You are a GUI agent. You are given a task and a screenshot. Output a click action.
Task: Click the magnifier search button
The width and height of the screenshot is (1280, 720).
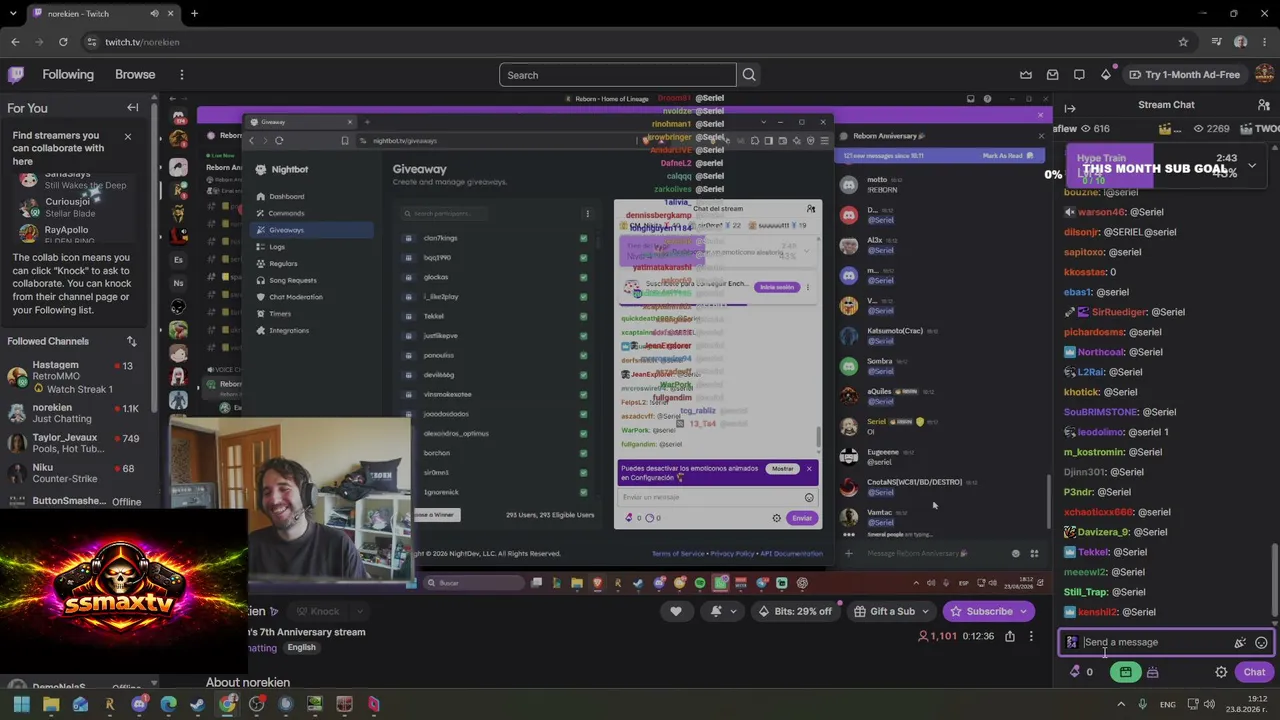[x=749, y=75]
